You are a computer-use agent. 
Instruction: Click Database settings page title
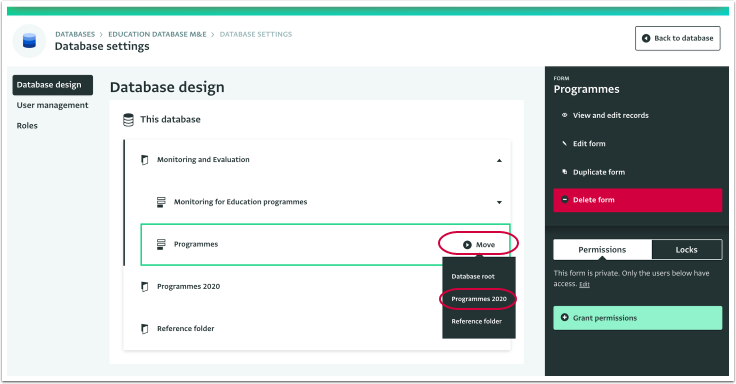(102, 46)
